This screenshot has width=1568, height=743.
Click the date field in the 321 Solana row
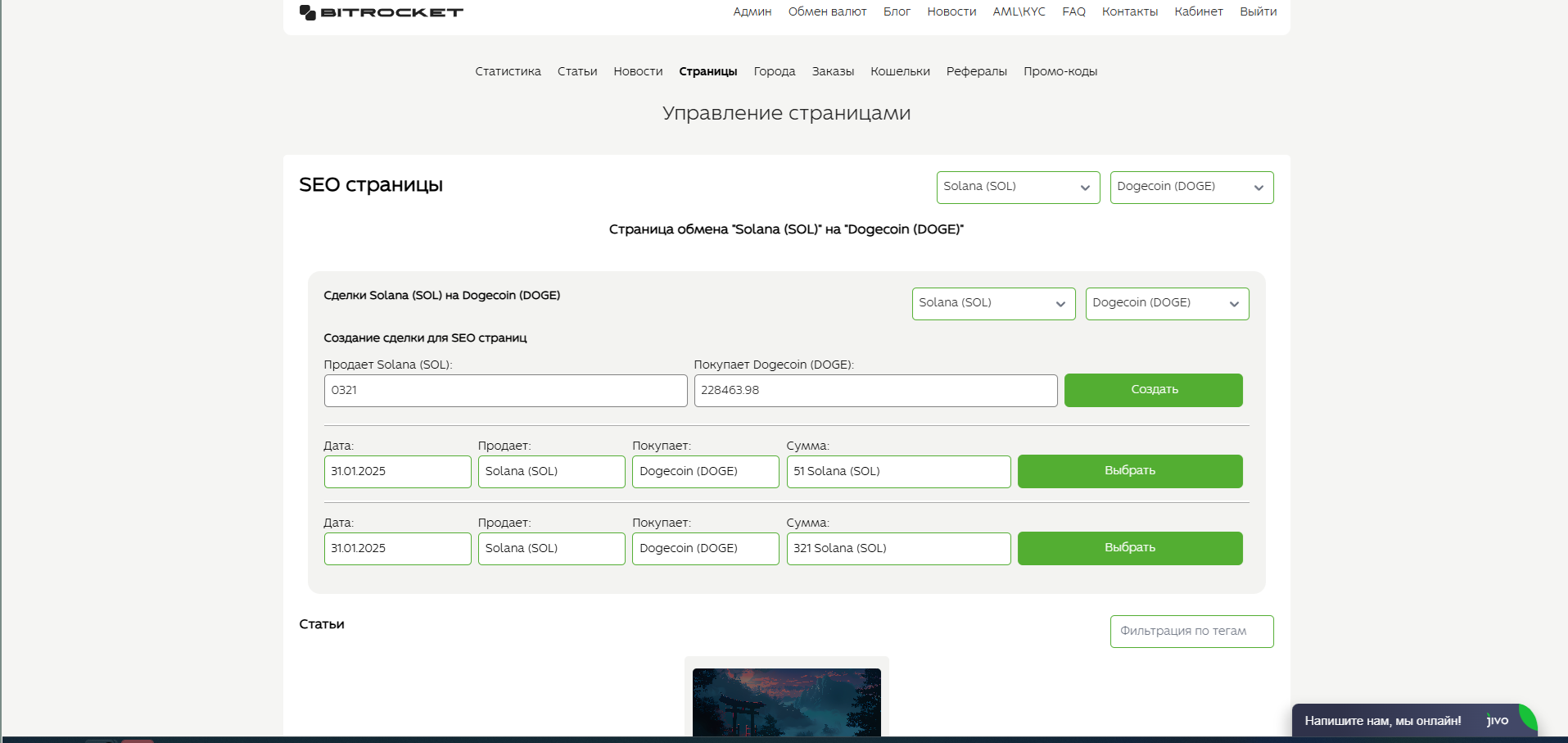coord(397,549)
